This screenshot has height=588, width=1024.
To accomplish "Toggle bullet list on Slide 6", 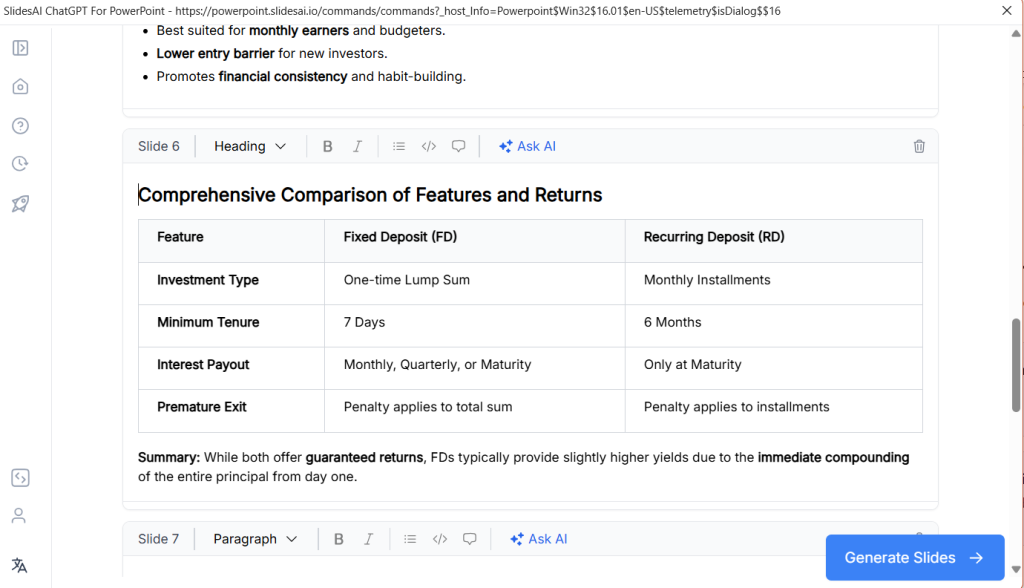I will tap(399, 146).
